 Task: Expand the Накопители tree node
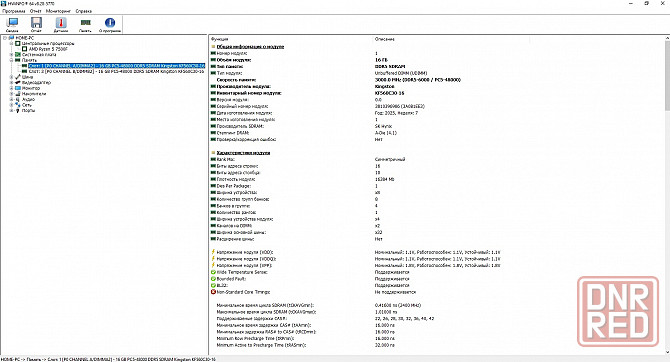pos(12,94)
